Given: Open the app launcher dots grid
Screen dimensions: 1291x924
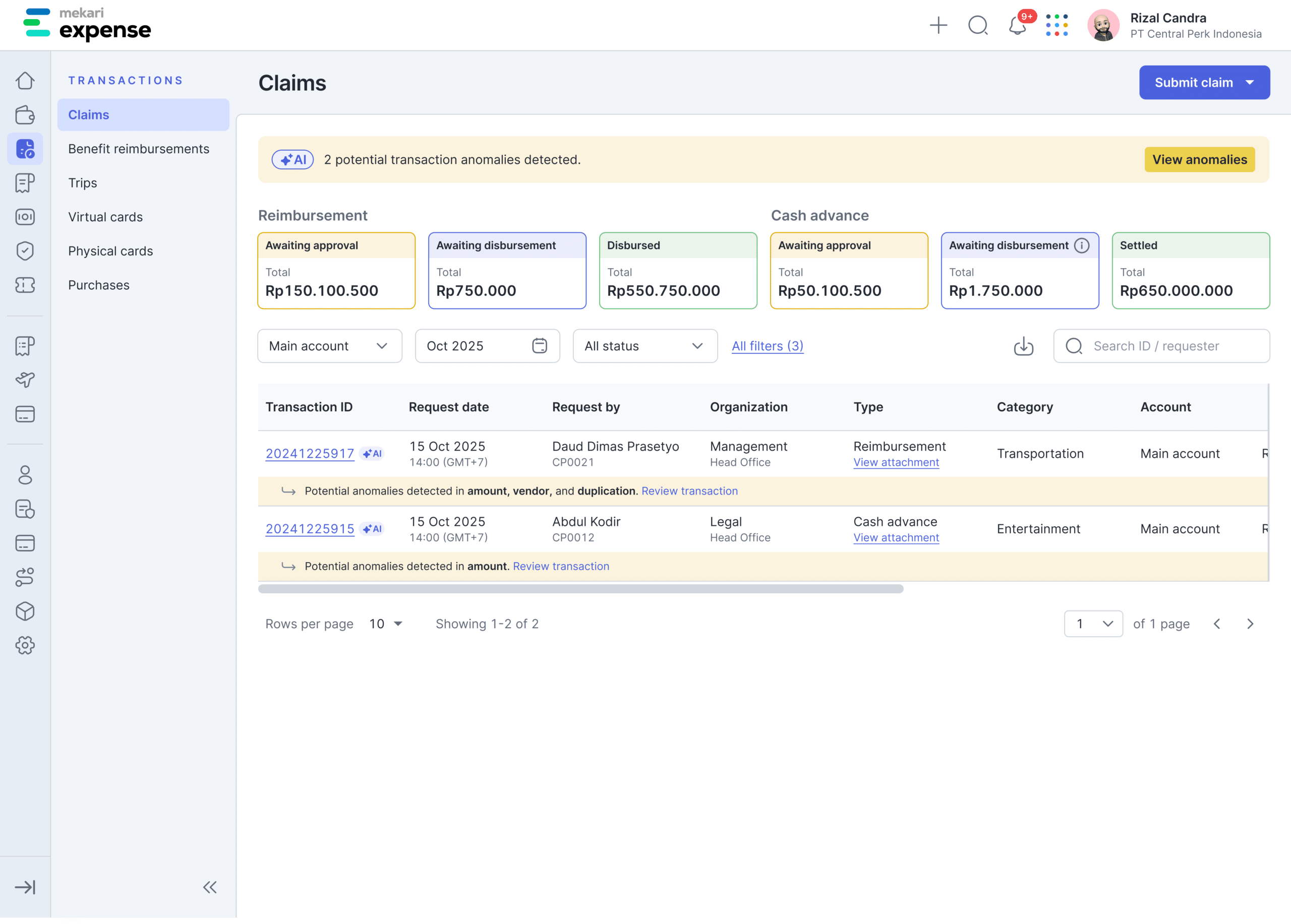Looking at the screenshot, I should pos(1057,26).
